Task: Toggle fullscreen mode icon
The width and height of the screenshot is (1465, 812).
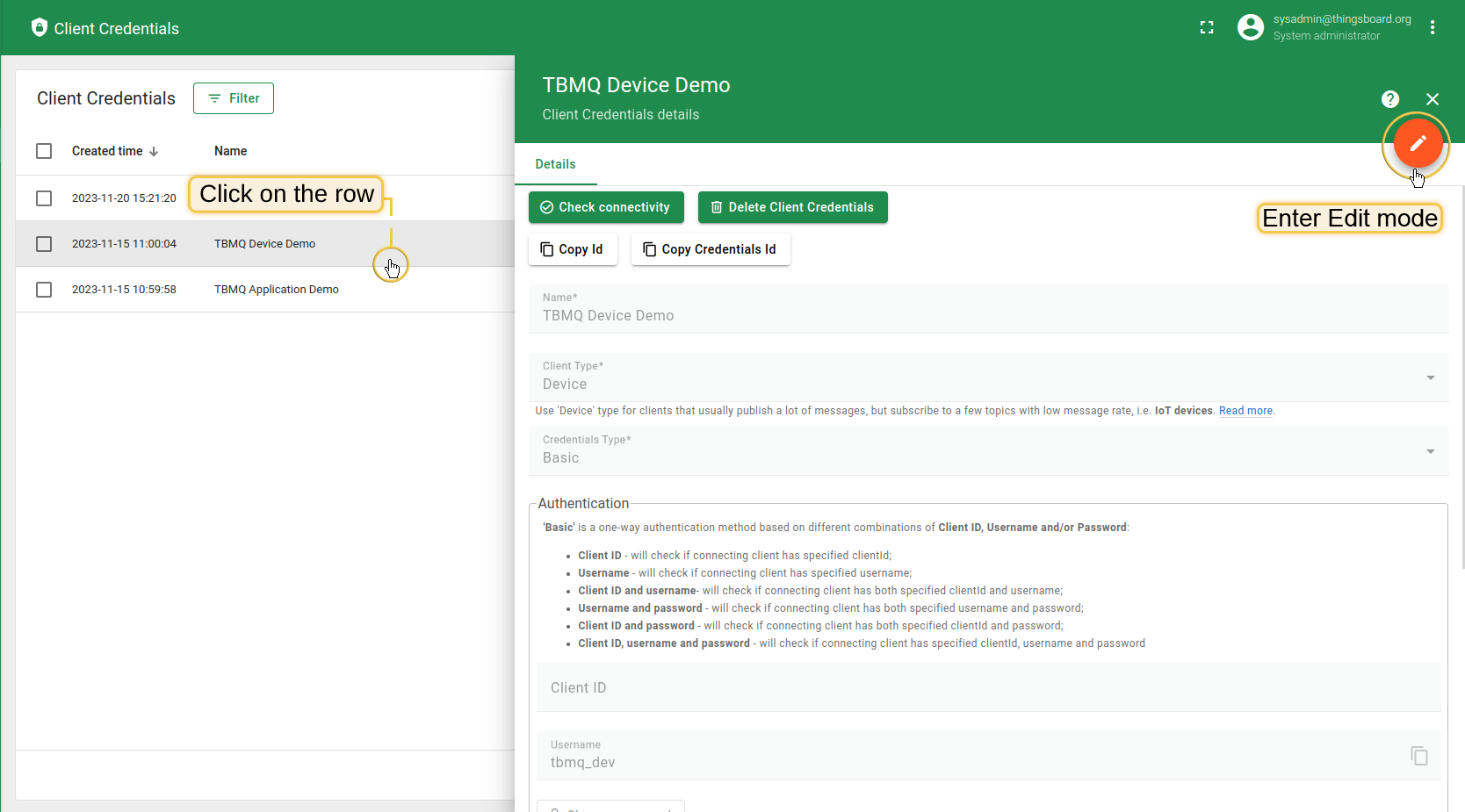Action: tap(1207, 28)
